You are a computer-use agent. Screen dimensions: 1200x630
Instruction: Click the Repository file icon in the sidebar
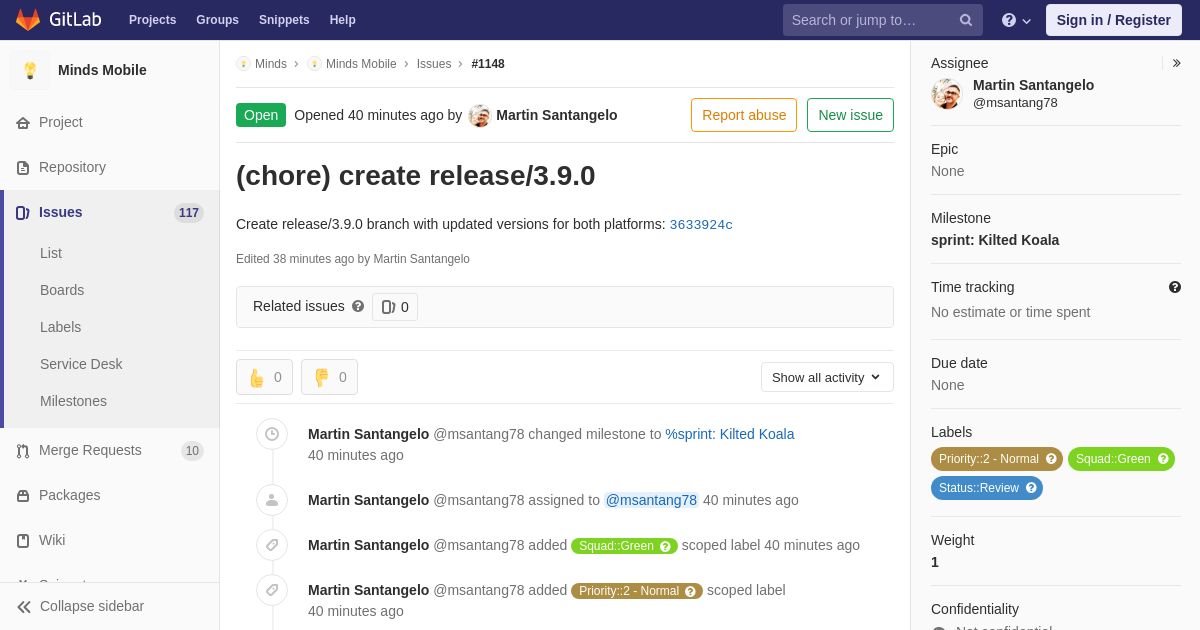tap(23, 168)
